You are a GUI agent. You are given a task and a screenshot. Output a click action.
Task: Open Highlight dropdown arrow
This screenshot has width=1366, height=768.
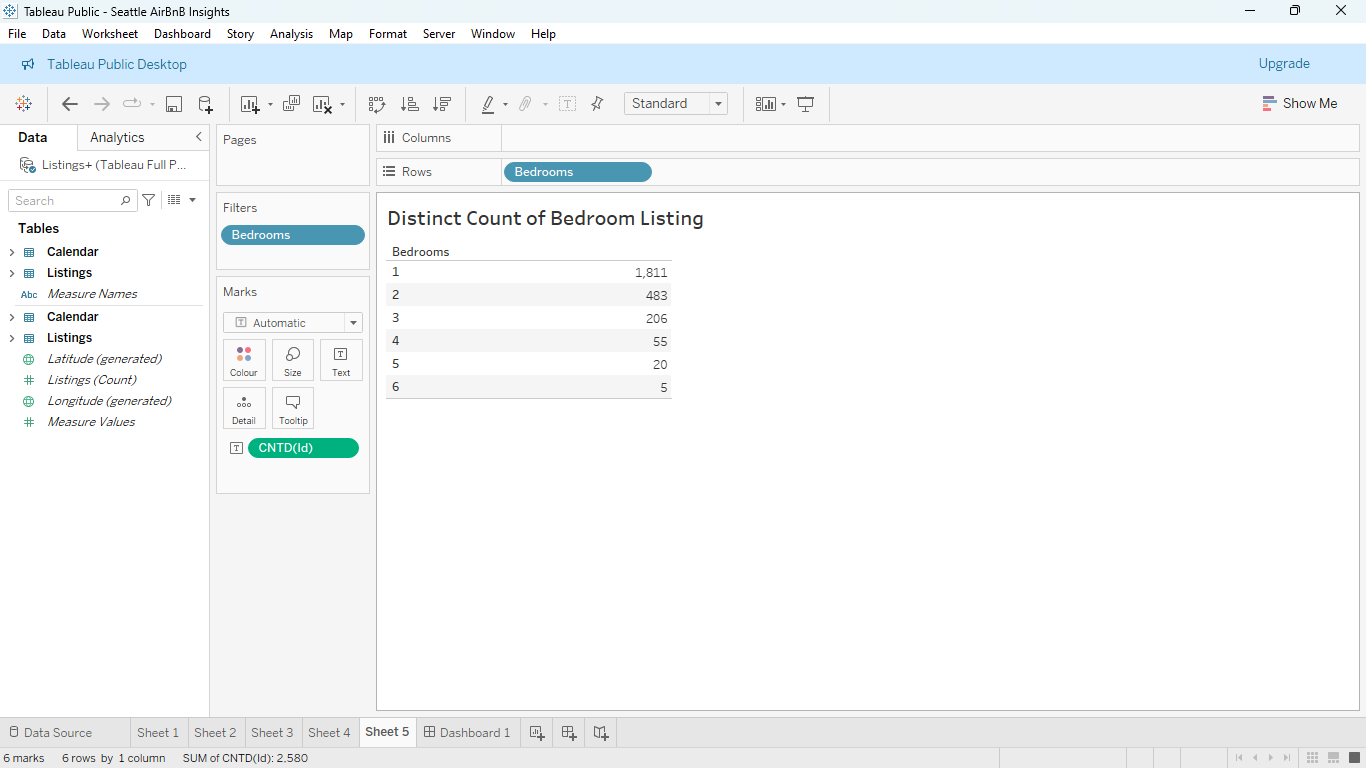tap(505, 104)
